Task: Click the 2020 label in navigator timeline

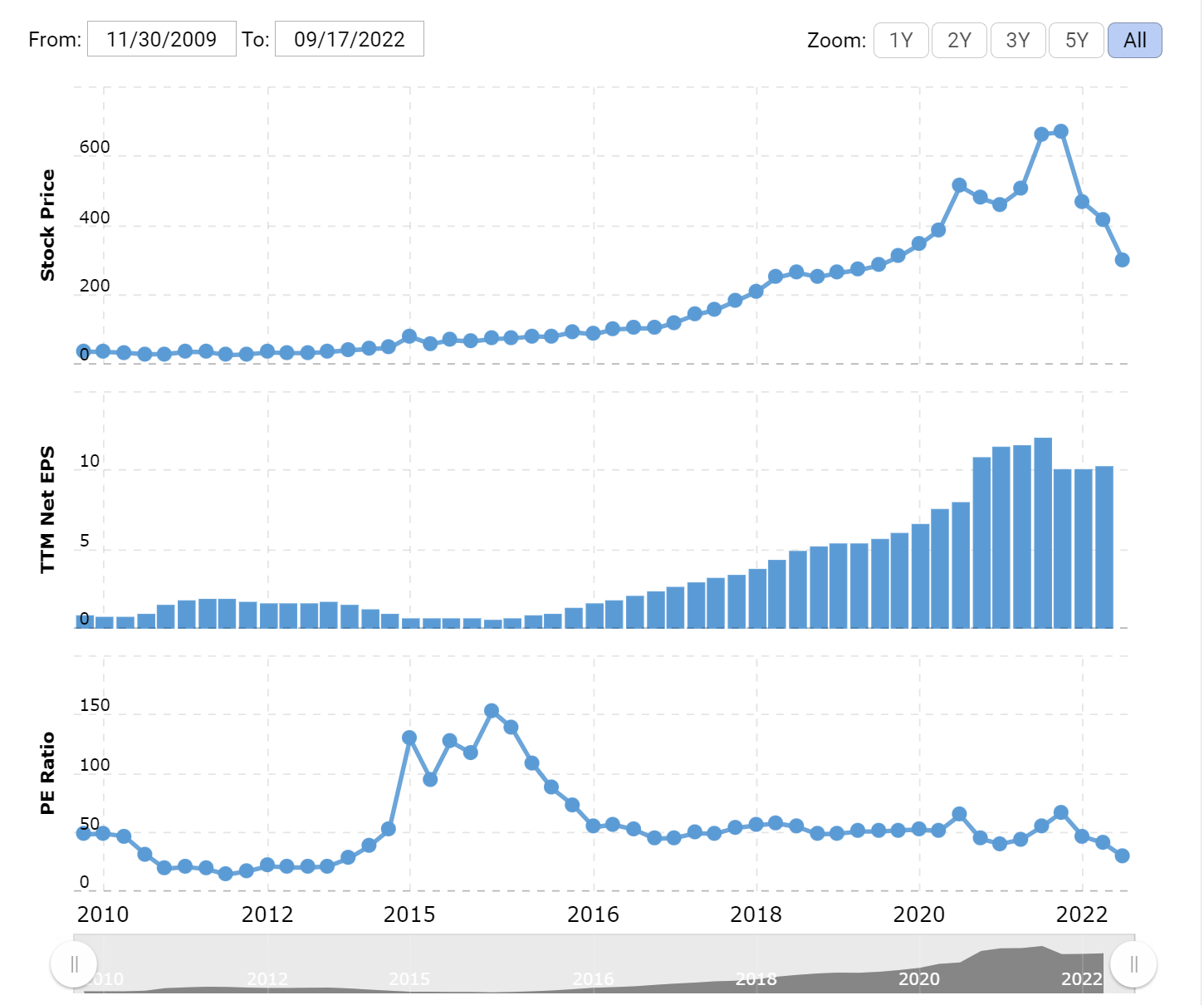Action: click(x=918, y=979)
